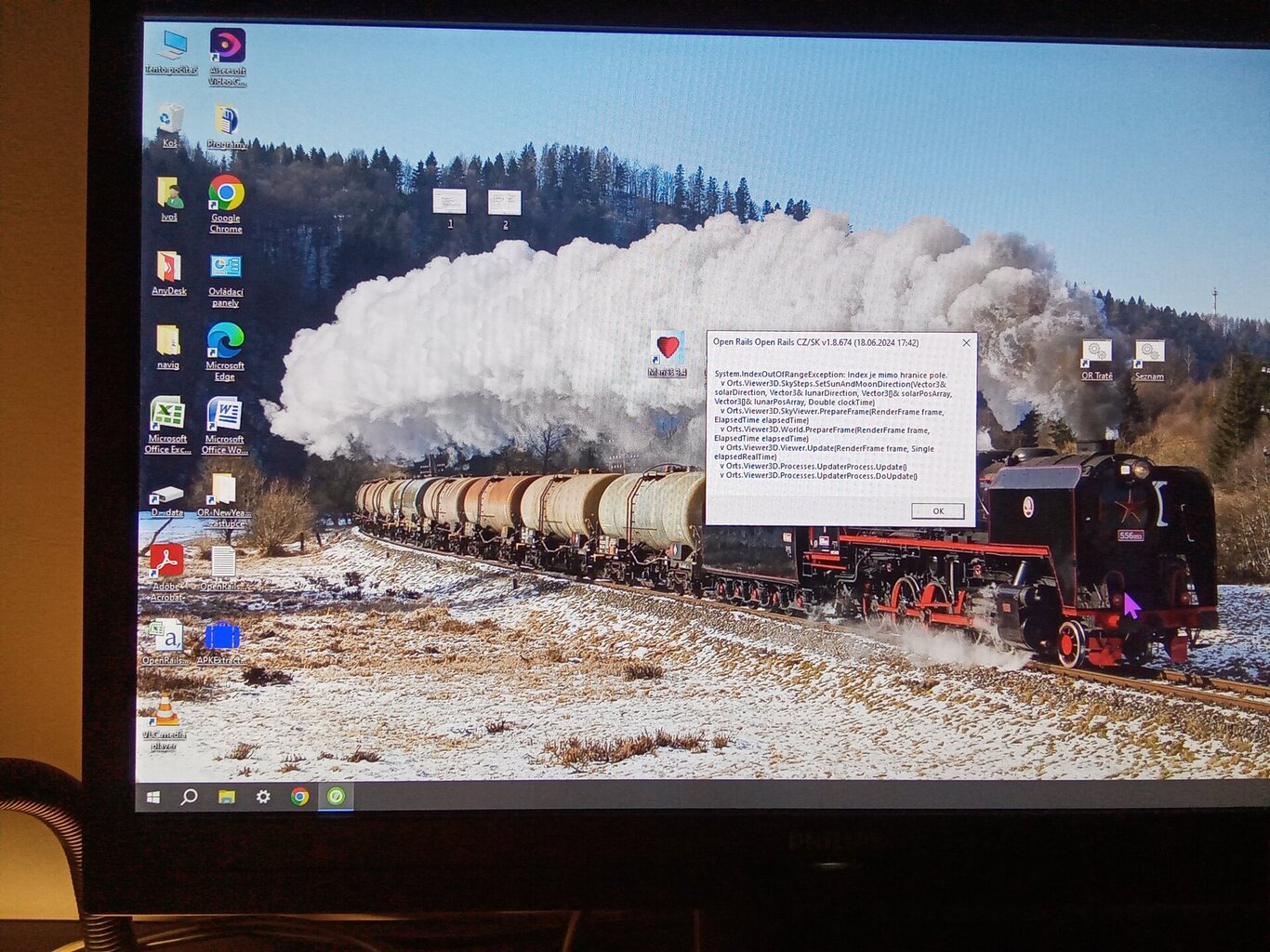
Task: Open File Explorer from the taskbar
Action: coord(226,797)
